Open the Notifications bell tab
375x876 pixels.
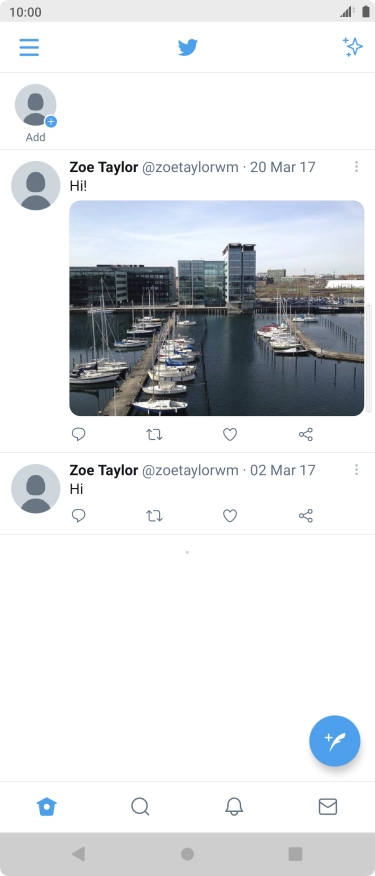pyautogui.click(x=234, y=807)
